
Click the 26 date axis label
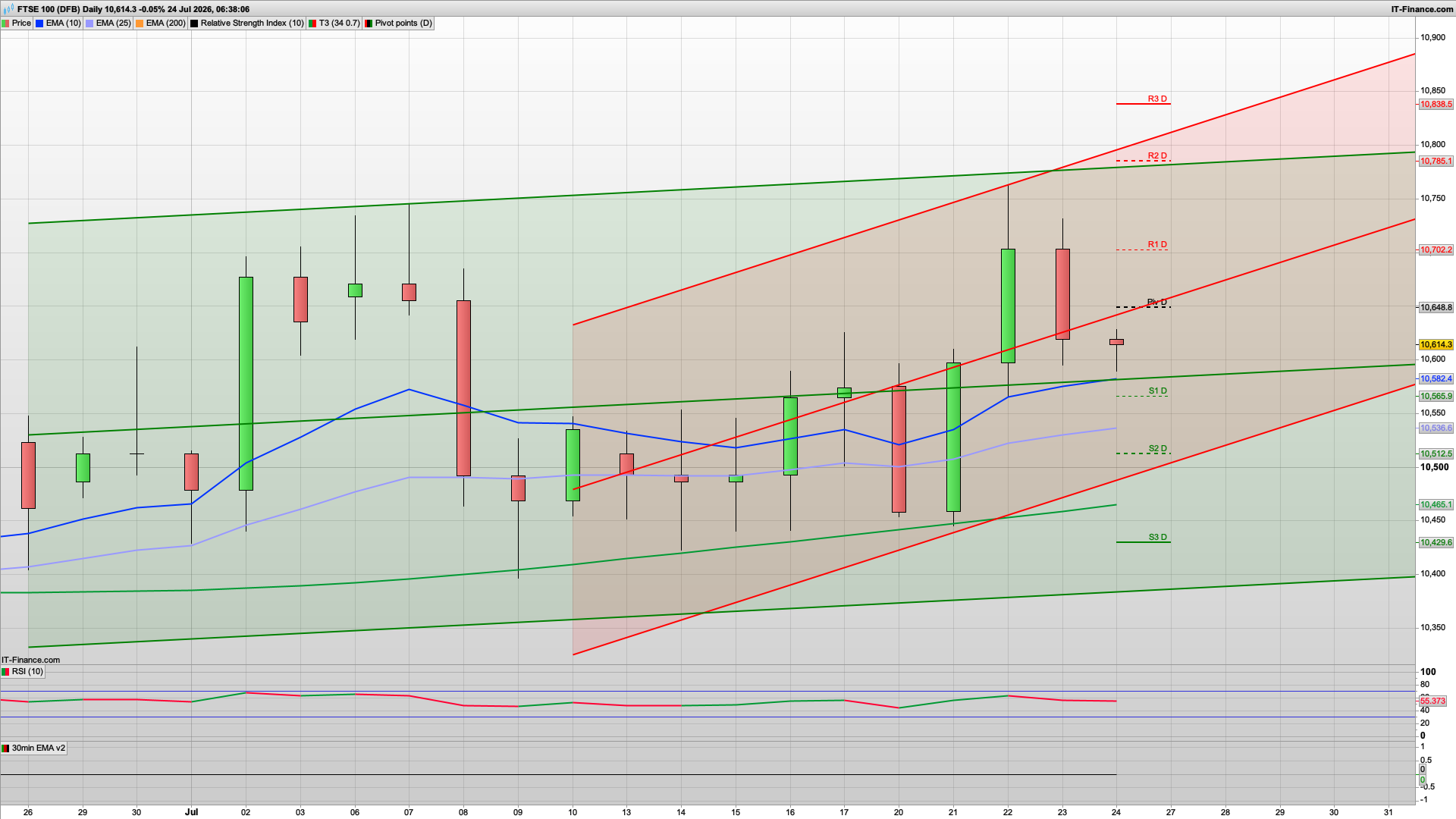(28, 812)
